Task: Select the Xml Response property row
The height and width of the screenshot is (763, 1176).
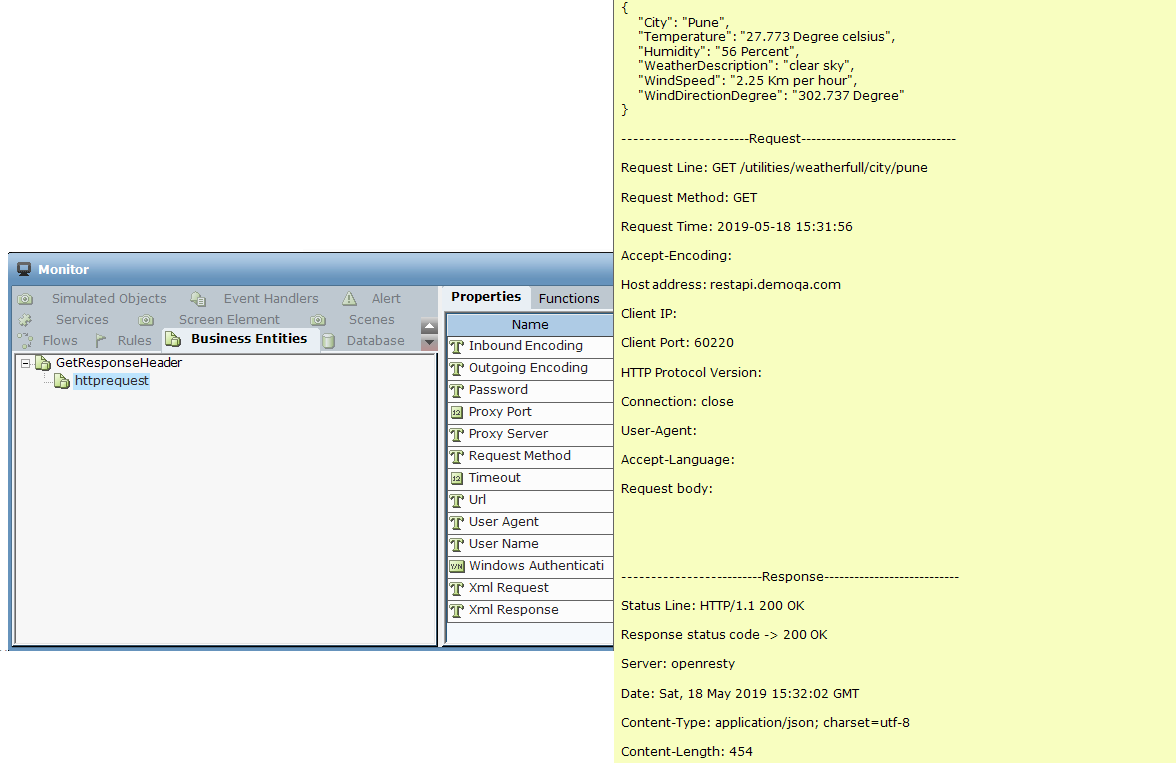Action: point(513,610)
